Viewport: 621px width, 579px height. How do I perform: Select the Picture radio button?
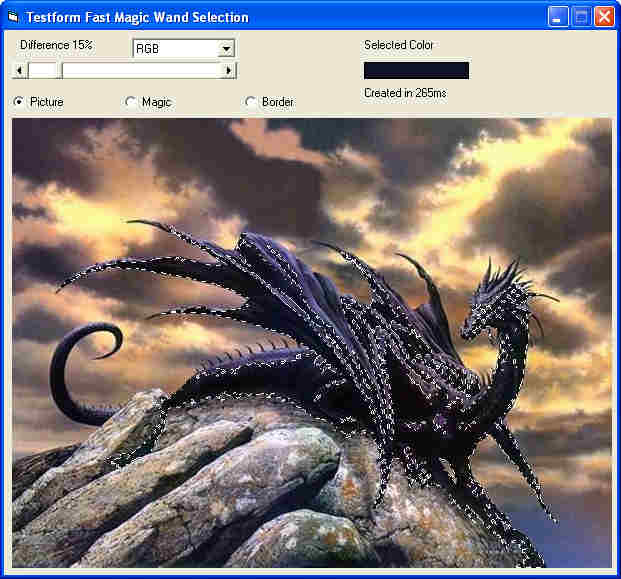click(19, 102)
